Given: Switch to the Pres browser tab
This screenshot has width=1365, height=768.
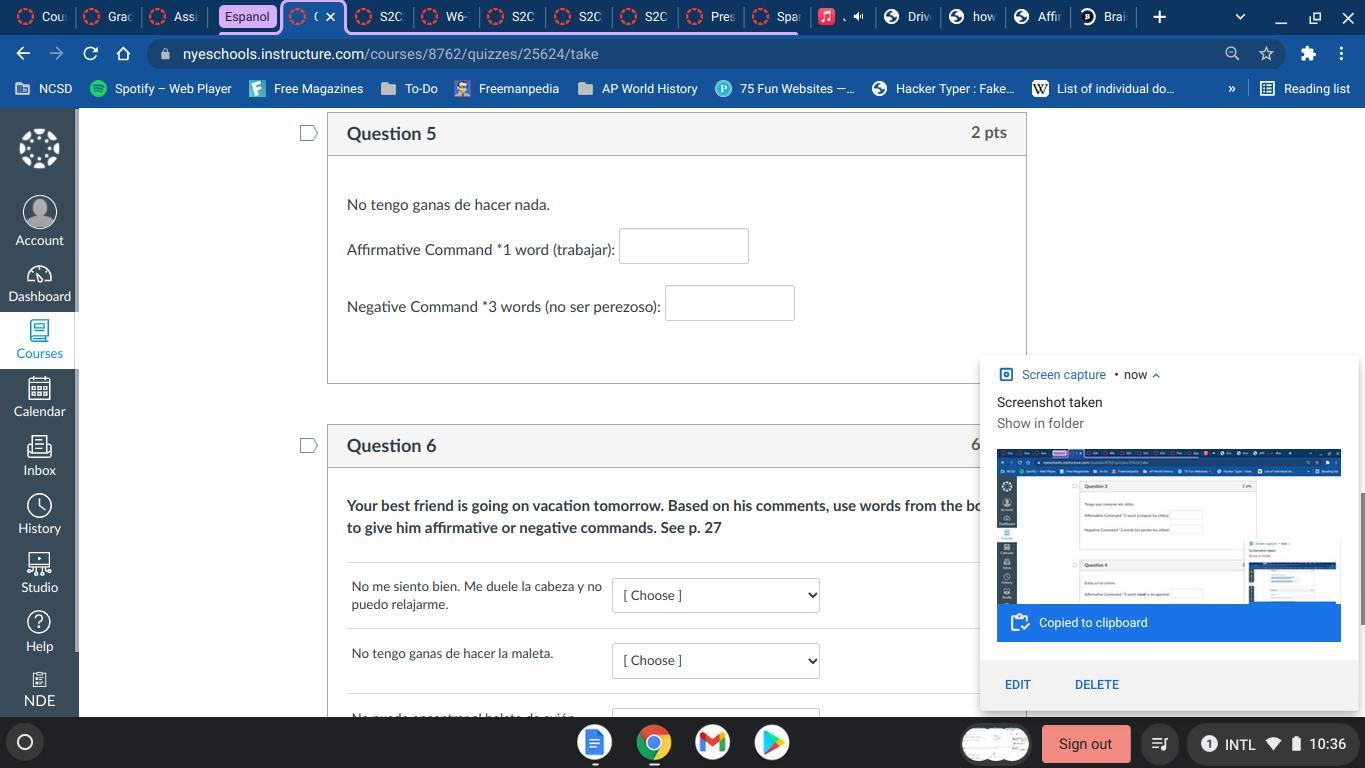Looking at the screenshot, I should pos(713,17).
